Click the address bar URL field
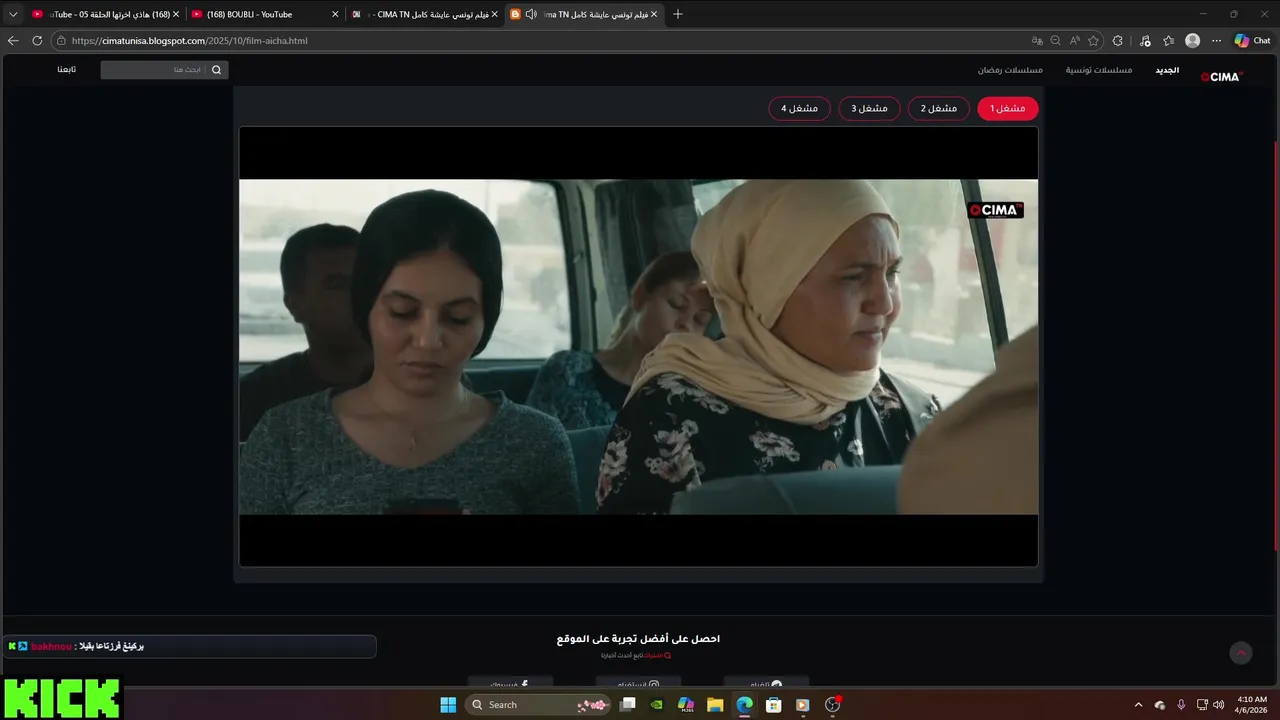This screenshot has height=720, width=1280. [540, 41]
